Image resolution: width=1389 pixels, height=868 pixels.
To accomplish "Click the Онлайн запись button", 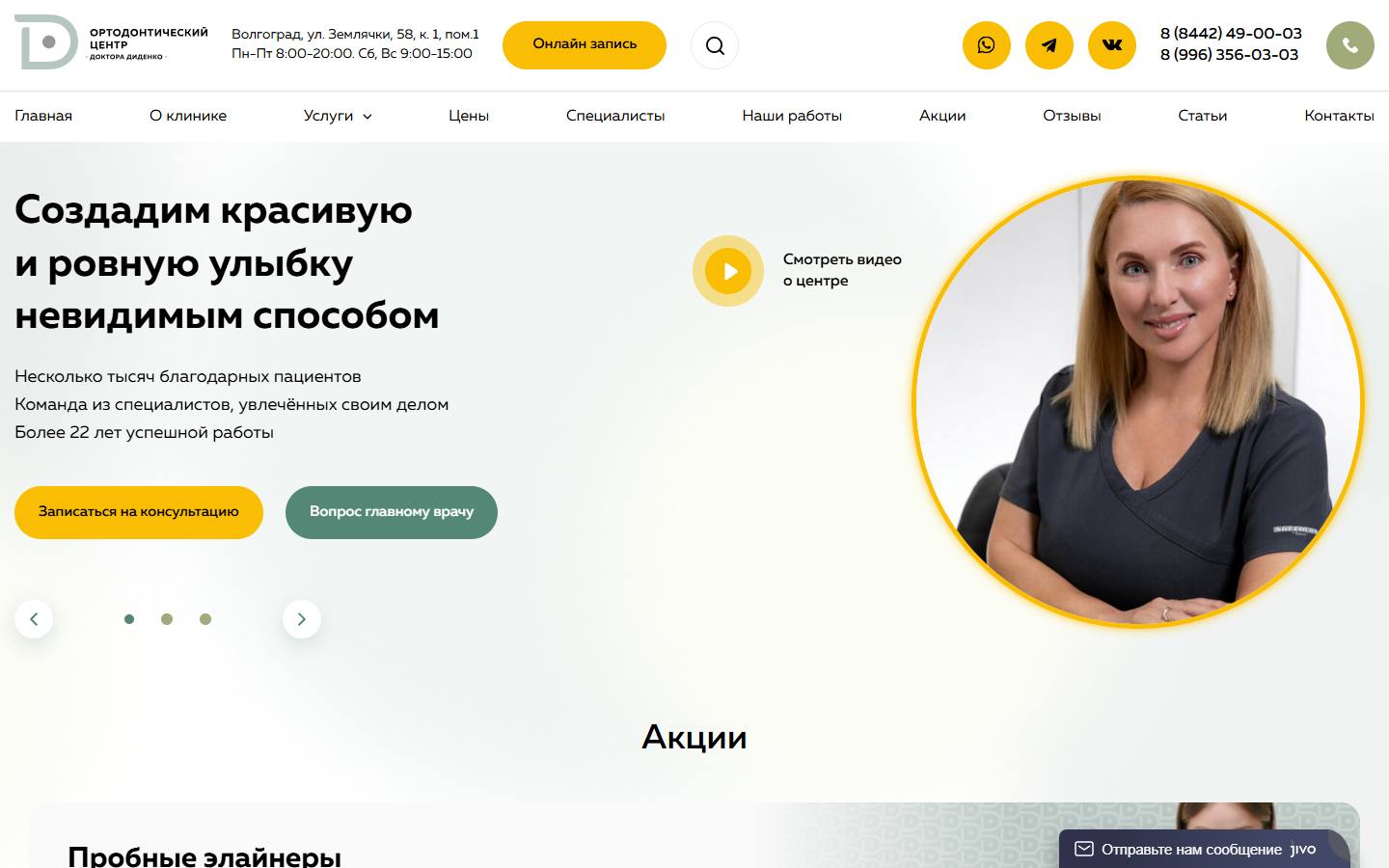I will 585,44.
